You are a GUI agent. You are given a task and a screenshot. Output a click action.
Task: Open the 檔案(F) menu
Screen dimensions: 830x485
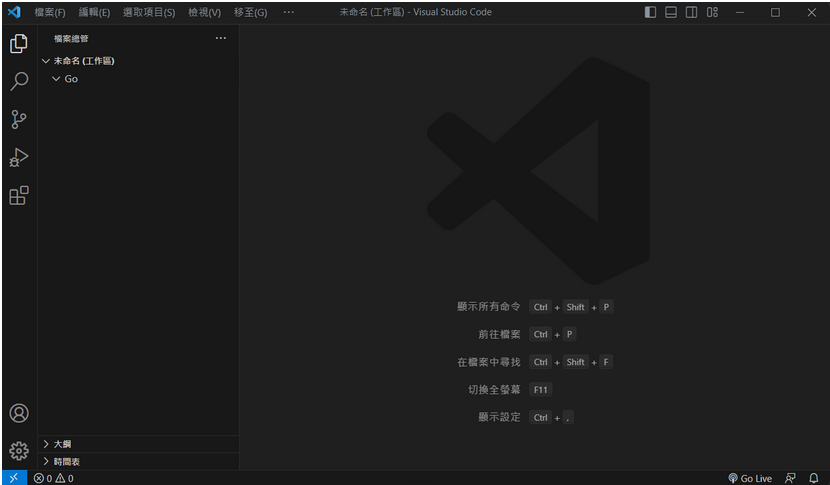tap(50, 12)
